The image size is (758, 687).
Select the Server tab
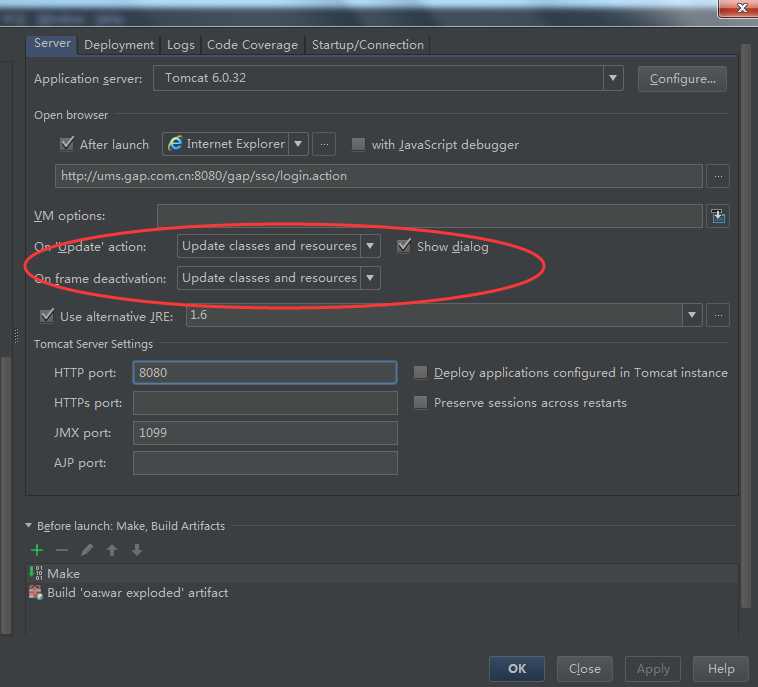52,44
